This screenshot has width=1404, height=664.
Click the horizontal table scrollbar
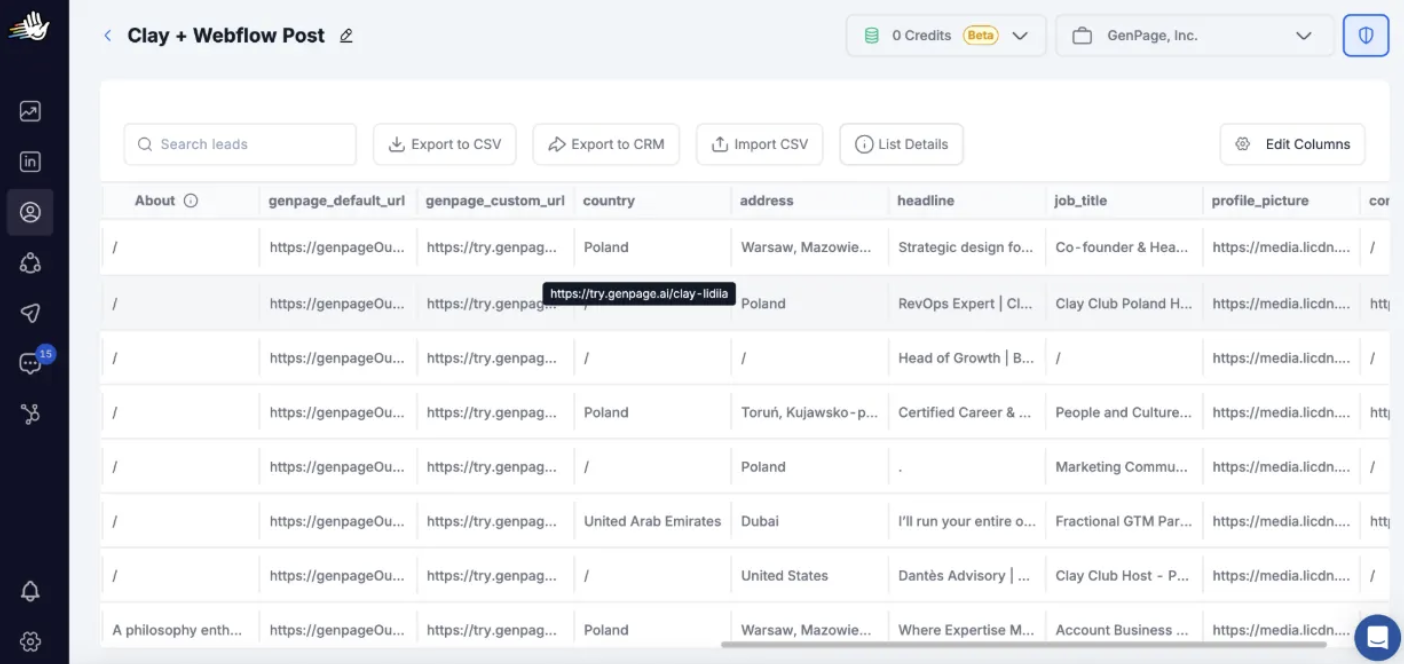(1023, 644)
